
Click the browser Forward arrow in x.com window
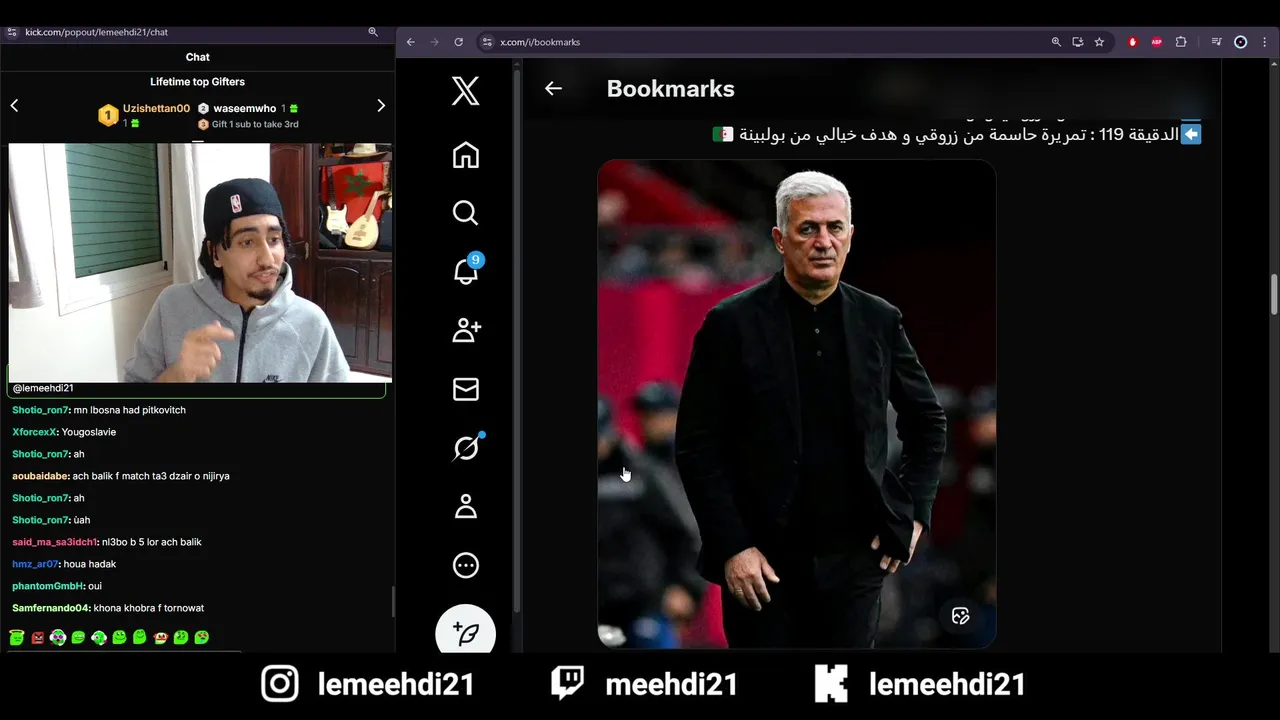tap(434, 42)
